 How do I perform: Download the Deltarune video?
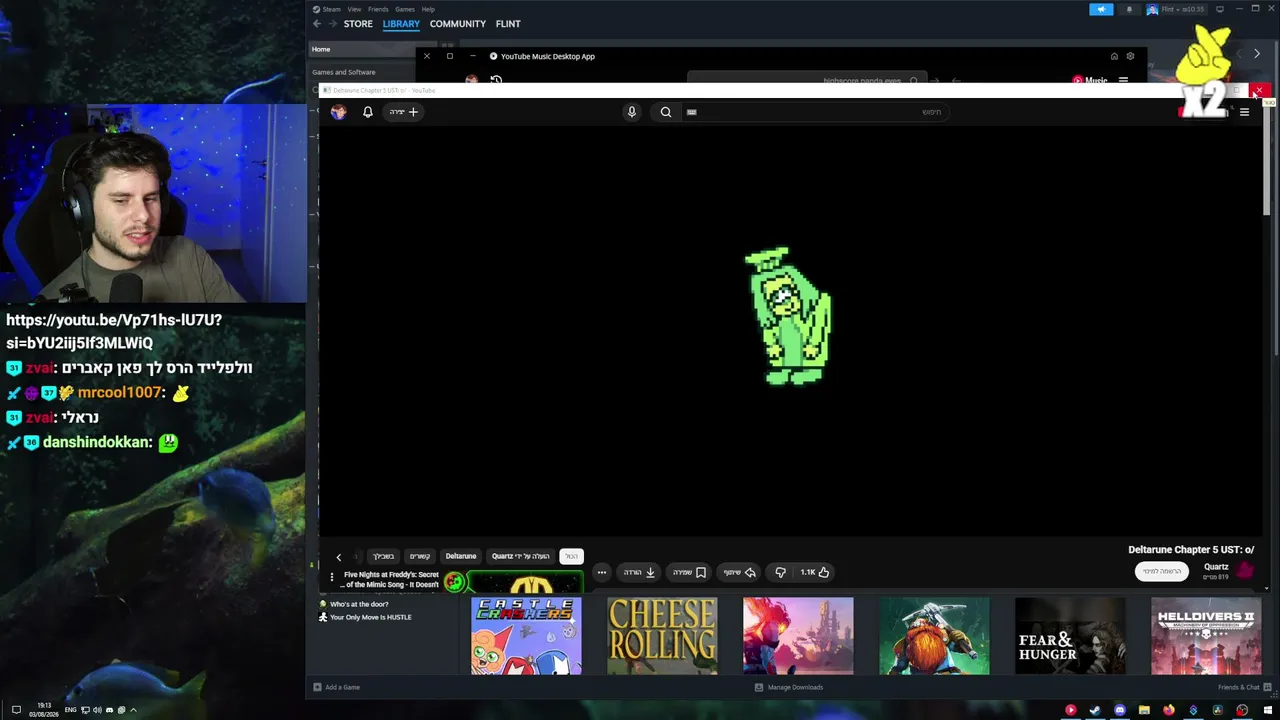[639, 572]
